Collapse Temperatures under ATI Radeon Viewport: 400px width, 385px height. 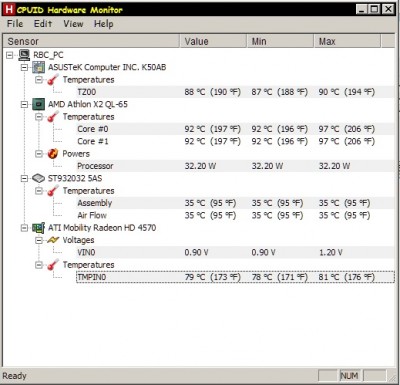pyautogui.click(x=39, y=265)
